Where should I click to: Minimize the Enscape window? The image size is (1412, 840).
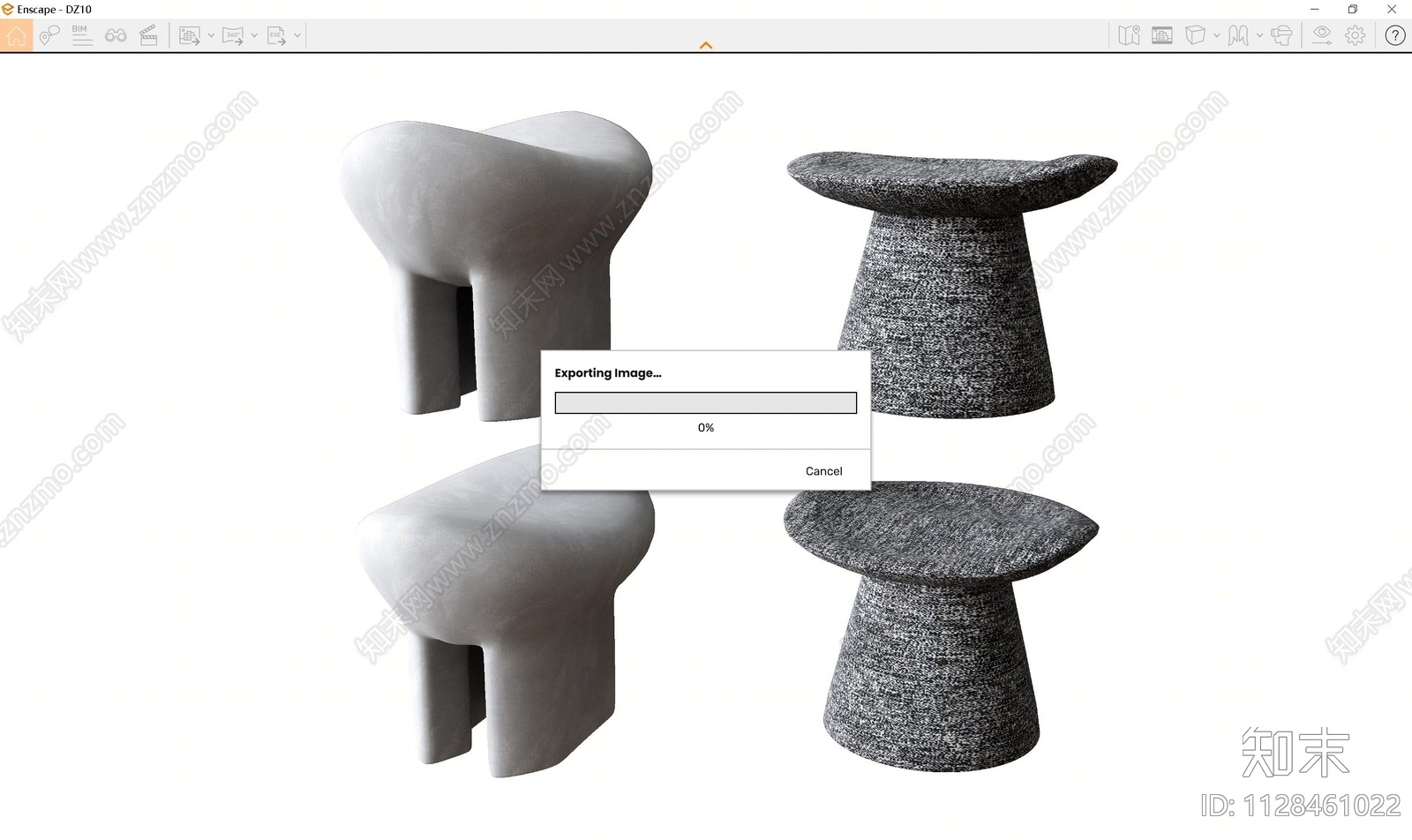click(x=1315, y=9)
